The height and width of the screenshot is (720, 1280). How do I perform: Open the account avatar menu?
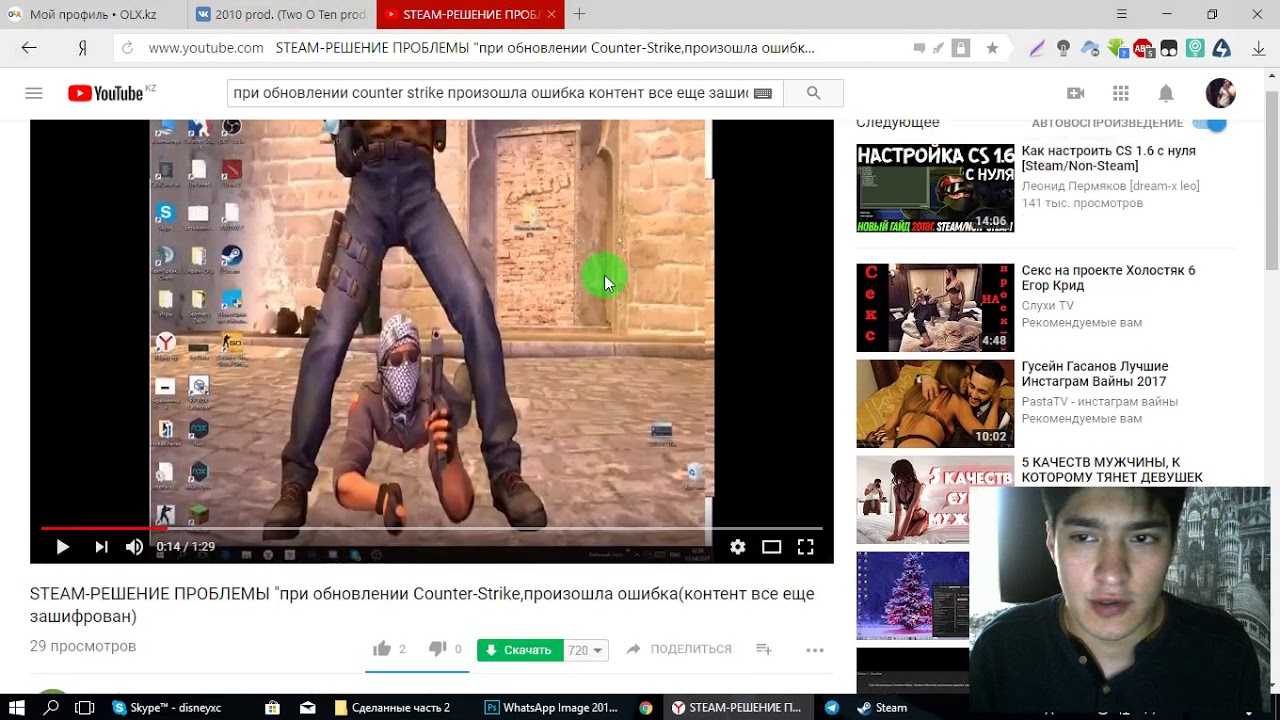coord(1220,93)
